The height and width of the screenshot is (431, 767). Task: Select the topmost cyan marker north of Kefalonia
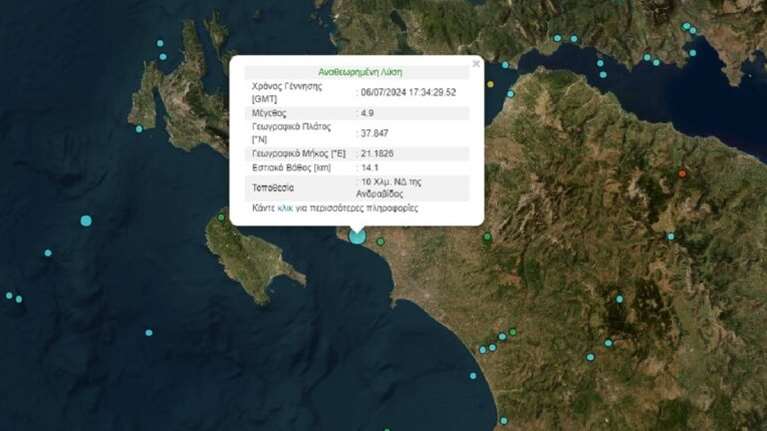click(159, 43)
